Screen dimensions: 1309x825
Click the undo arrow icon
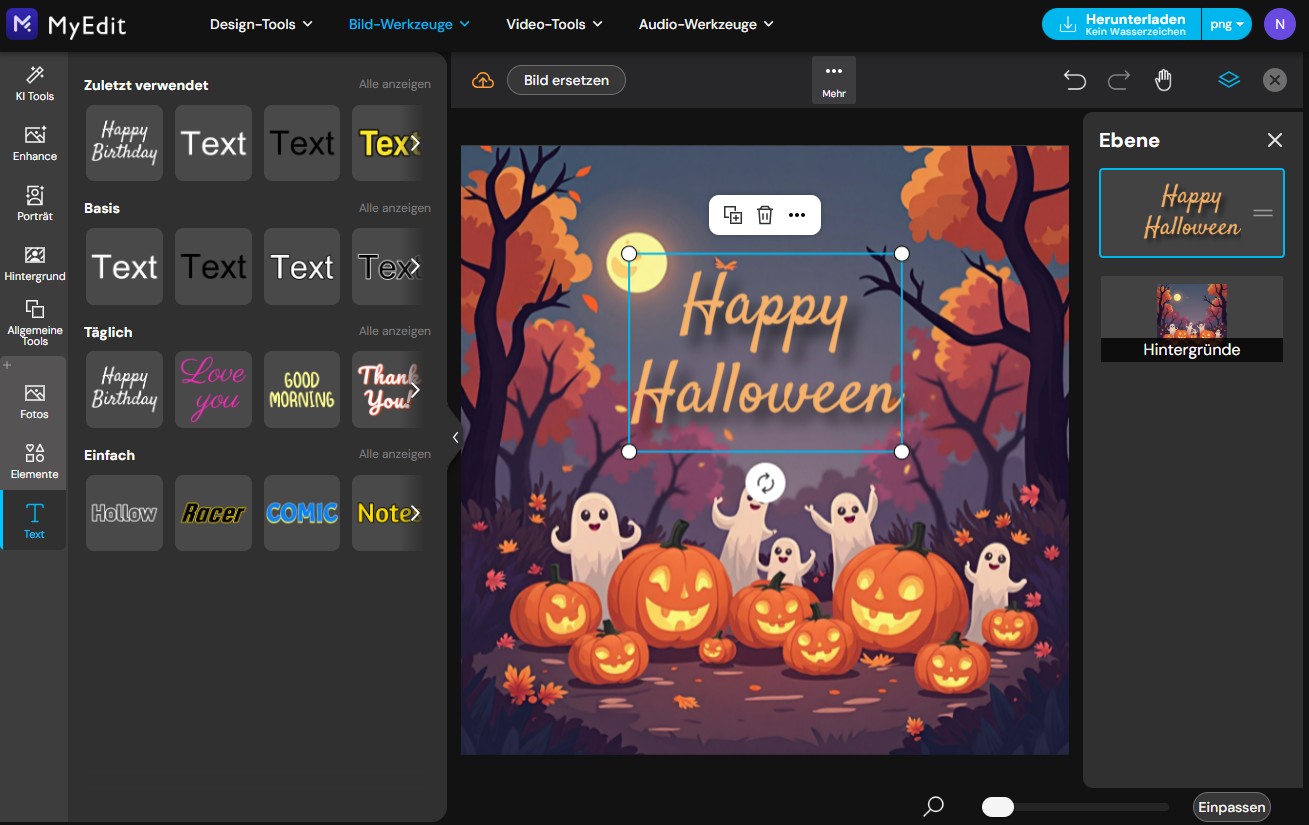(1075, 80)
